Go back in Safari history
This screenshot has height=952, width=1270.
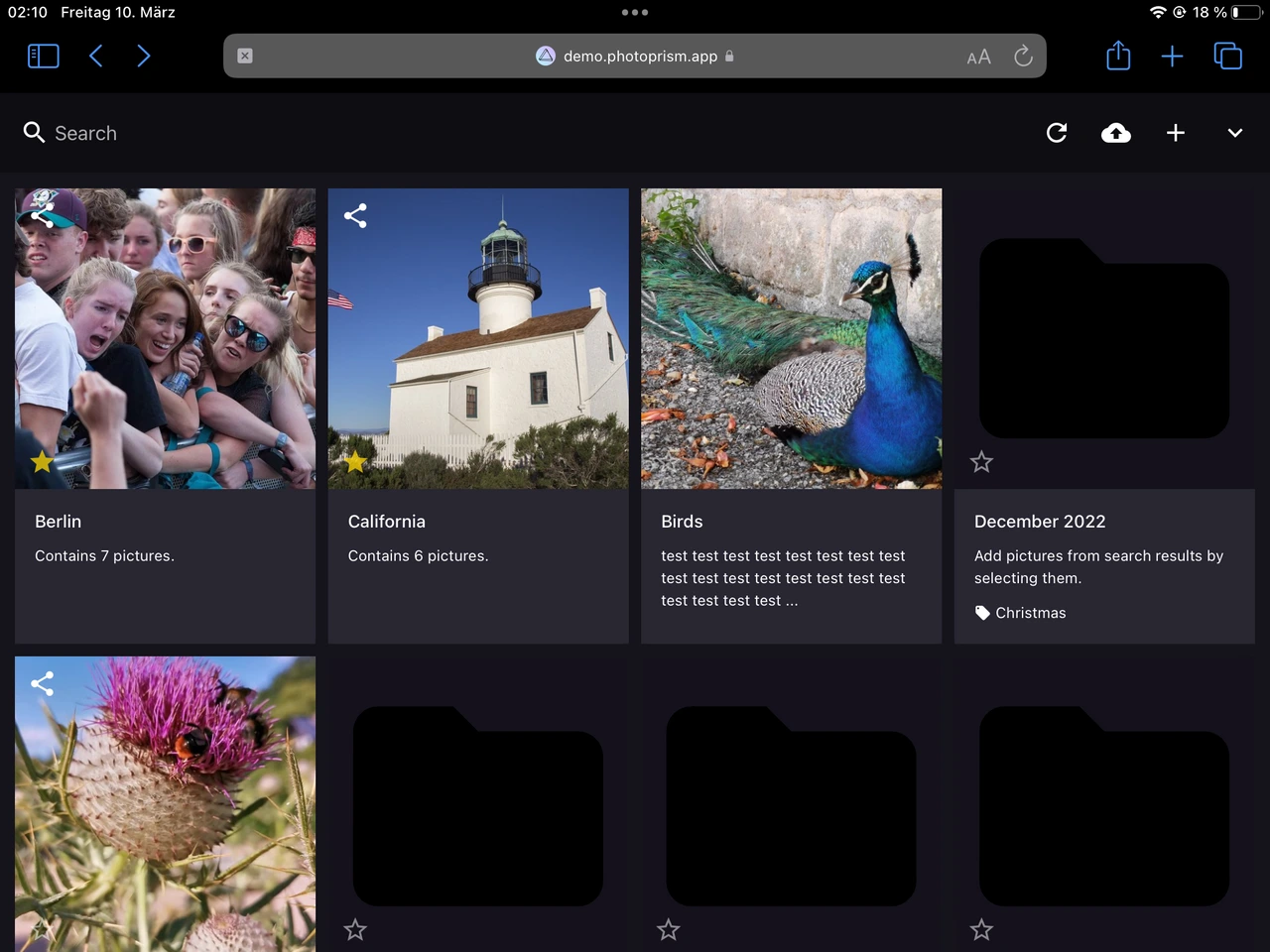point(96,57)
